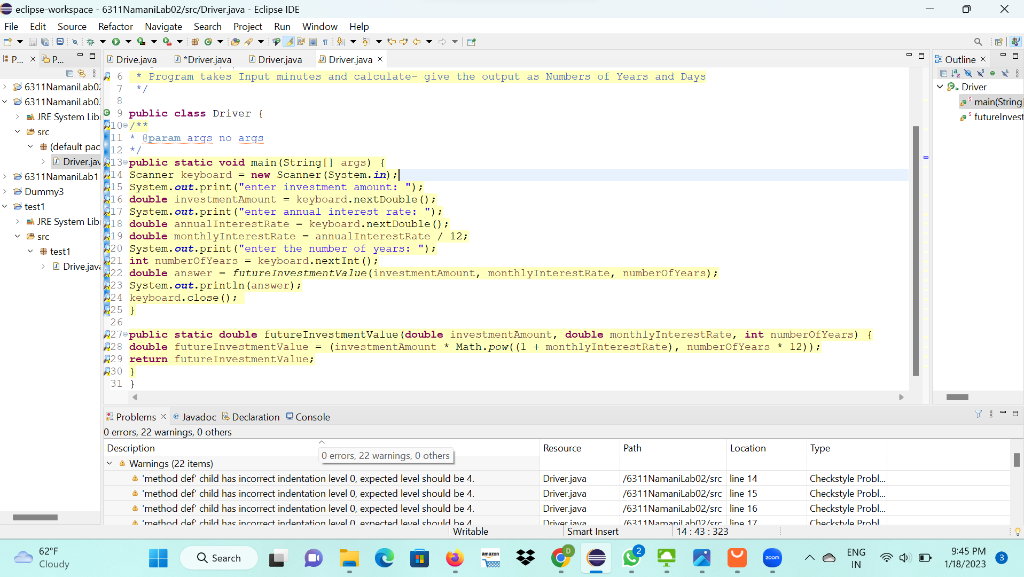Select the Run icon in the toolbar

[x=117, y=42]
